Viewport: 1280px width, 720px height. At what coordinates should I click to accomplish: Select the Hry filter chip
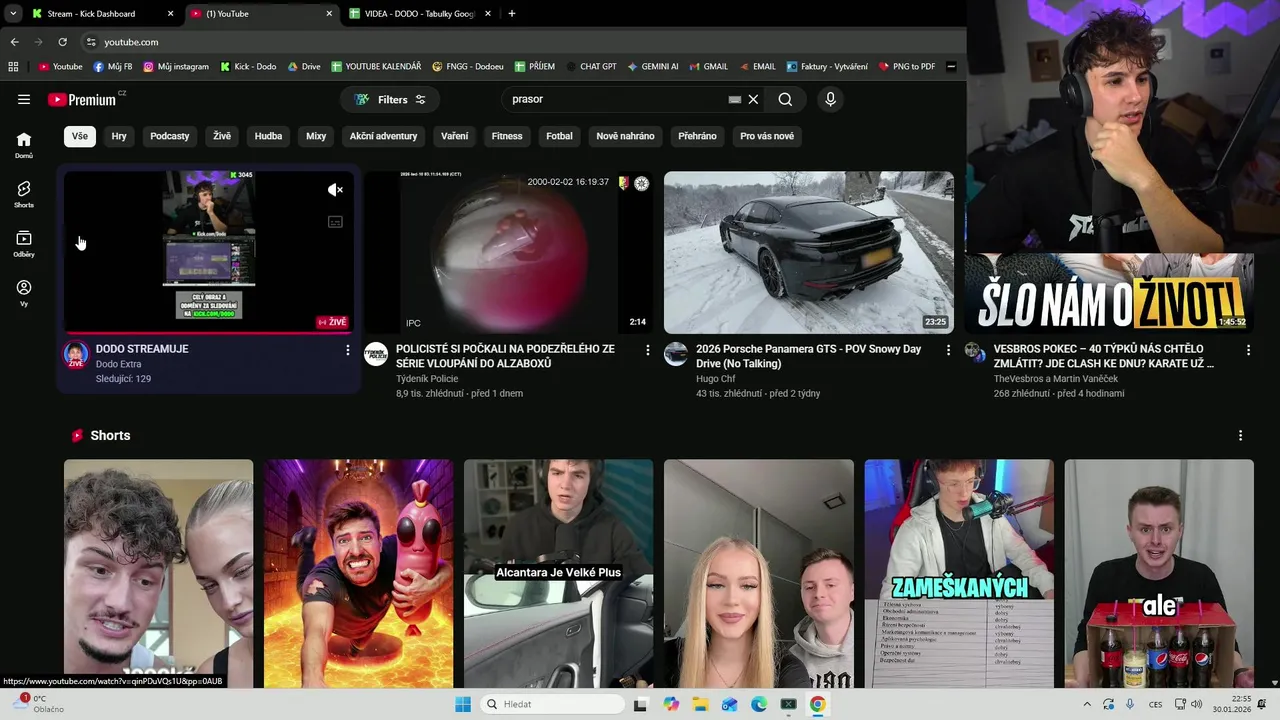pyautogui.click(x=119, y=136)
